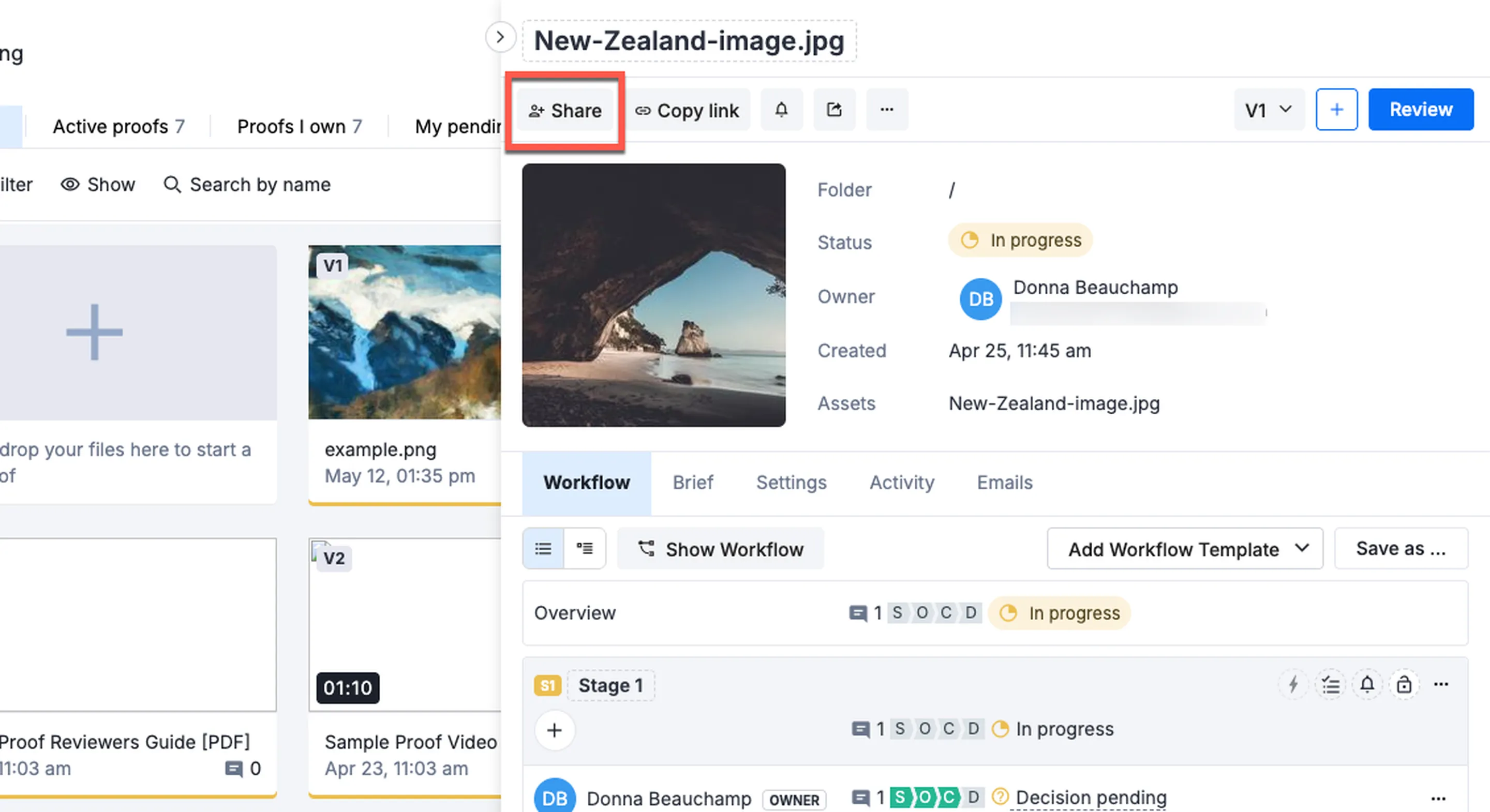
Task: Click the Copy link button
Action: coord(687,111)
